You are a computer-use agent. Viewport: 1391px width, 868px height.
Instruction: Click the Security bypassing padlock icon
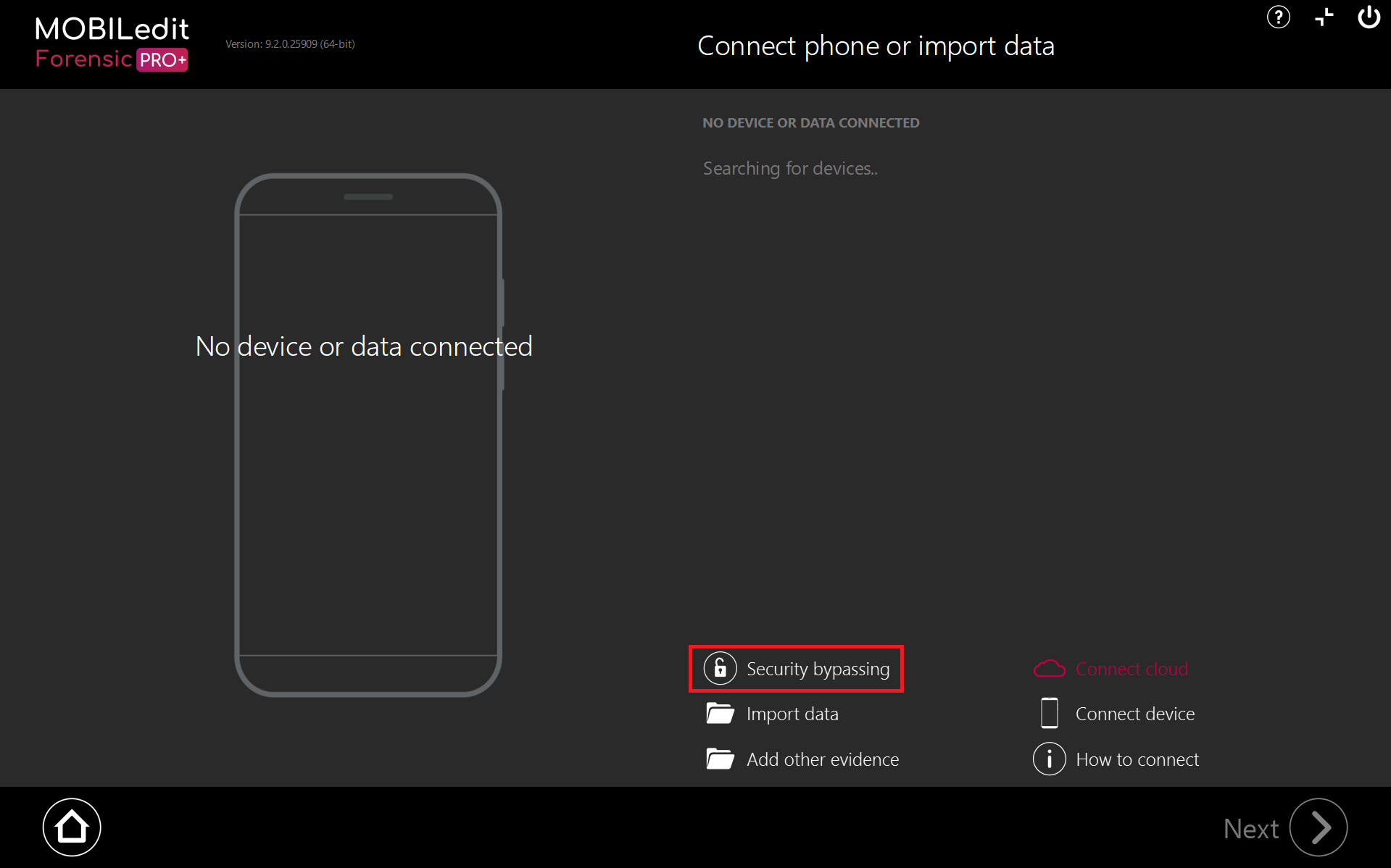coord(720,668)
